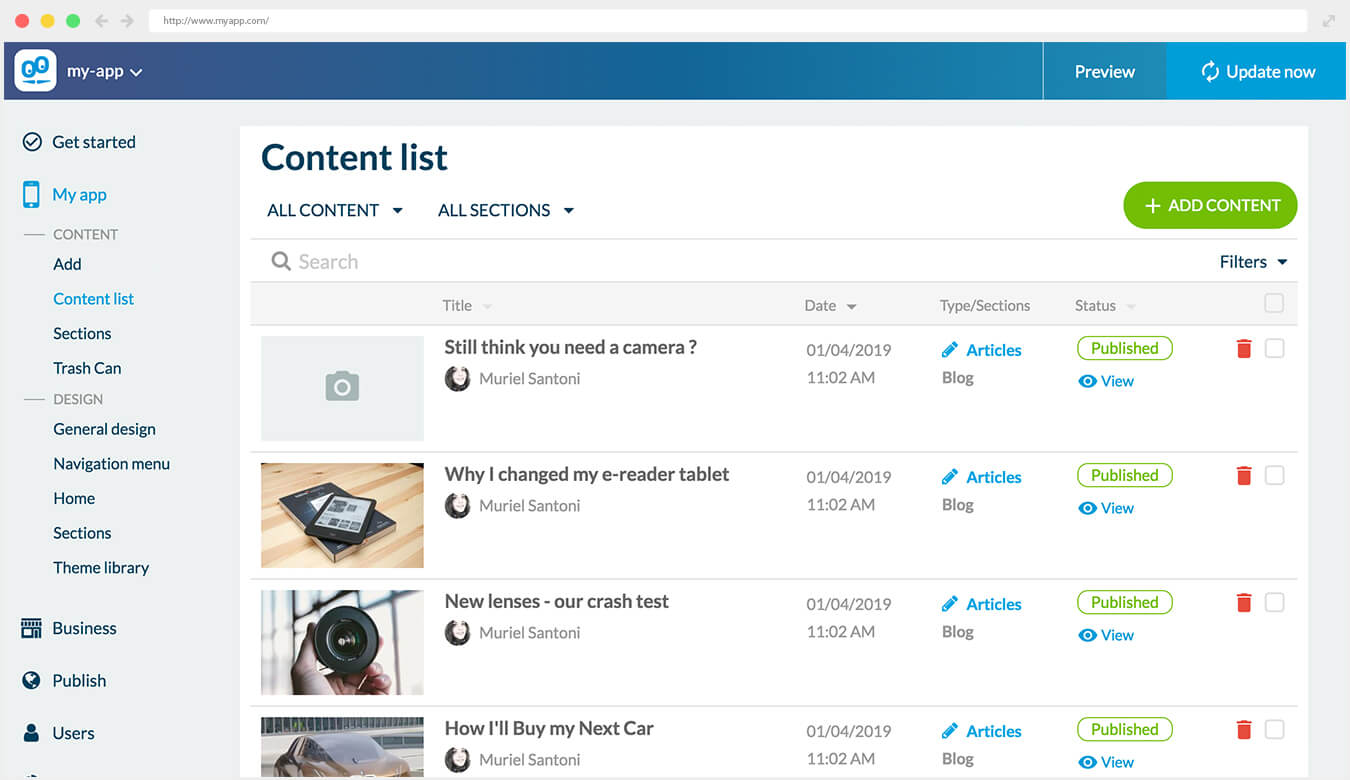
Task: Open the Add content sidebar item
Action: tap(67, 264)
